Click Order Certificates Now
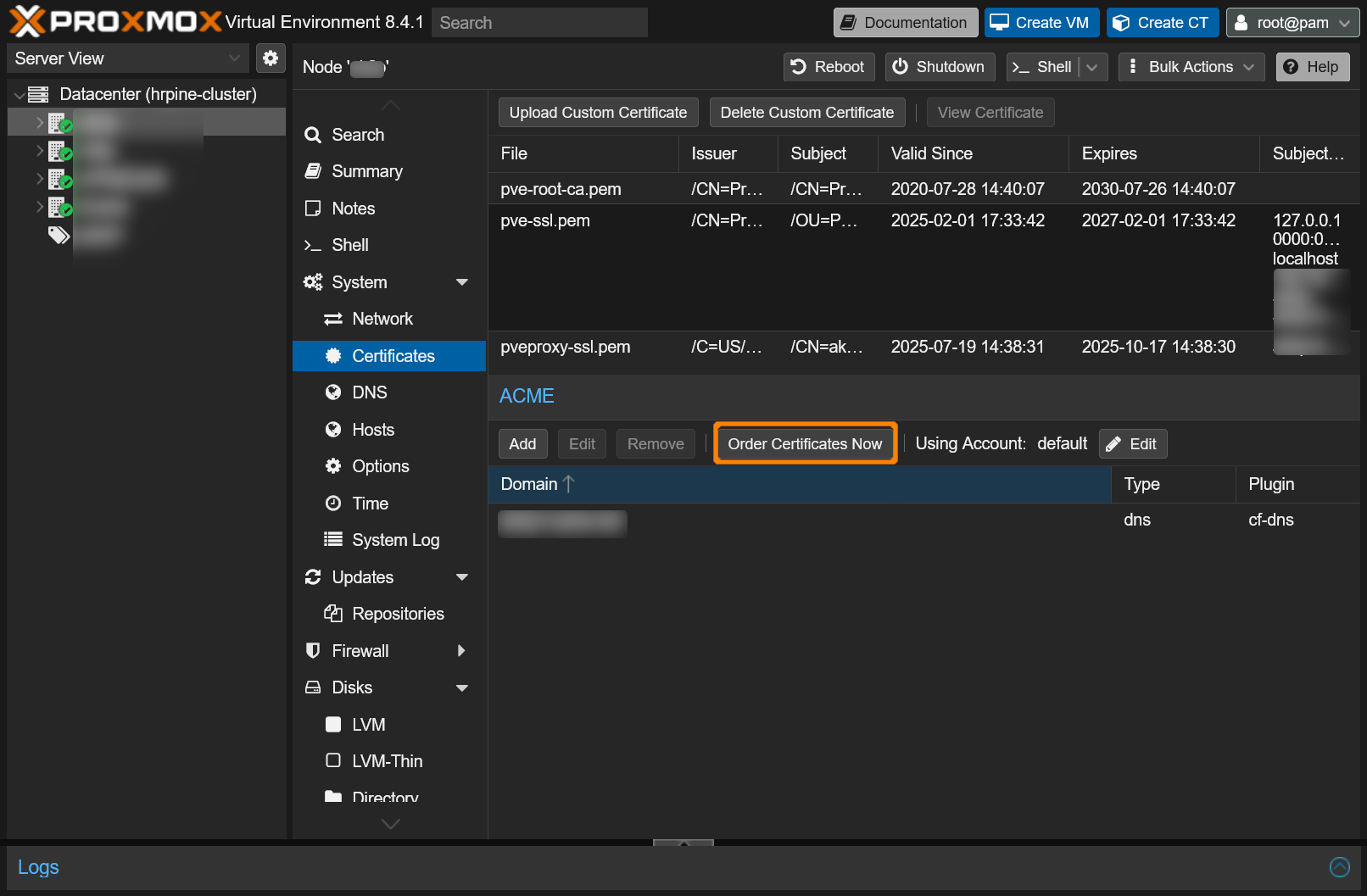1367x896 pixels. [x=804, y=443]
